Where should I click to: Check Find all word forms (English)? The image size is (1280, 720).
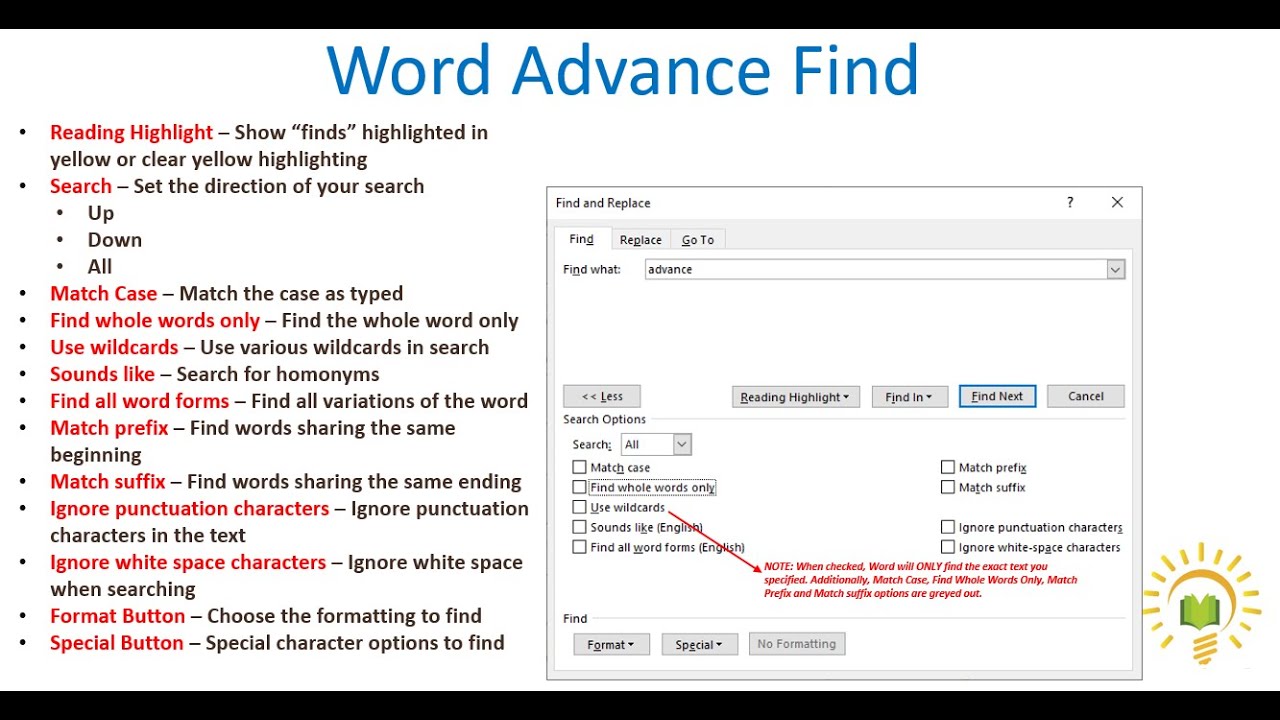pyautogui.click(x=579, y=547)
